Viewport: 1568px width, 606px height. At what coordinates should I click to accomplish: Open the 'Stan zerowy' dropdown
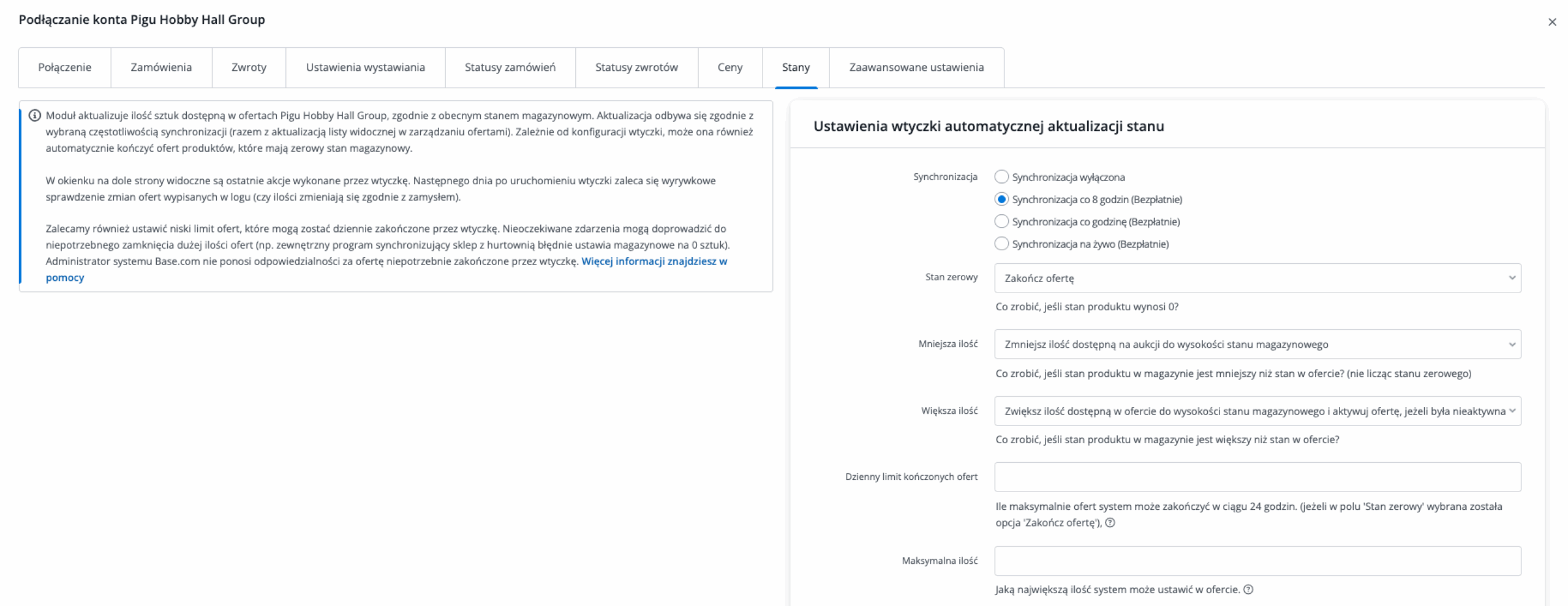coord(1257,278)
